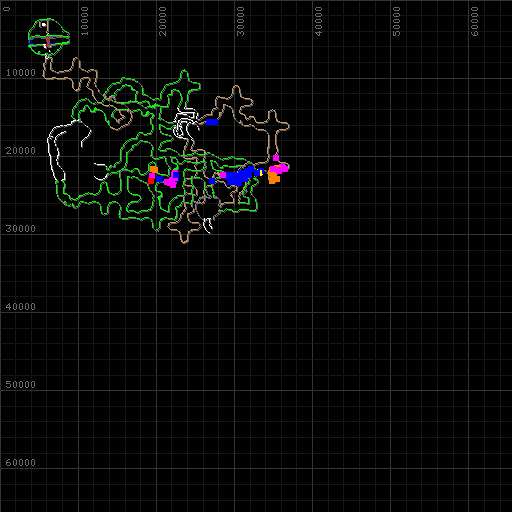Select the orange block above the red block

coord(153,170)
